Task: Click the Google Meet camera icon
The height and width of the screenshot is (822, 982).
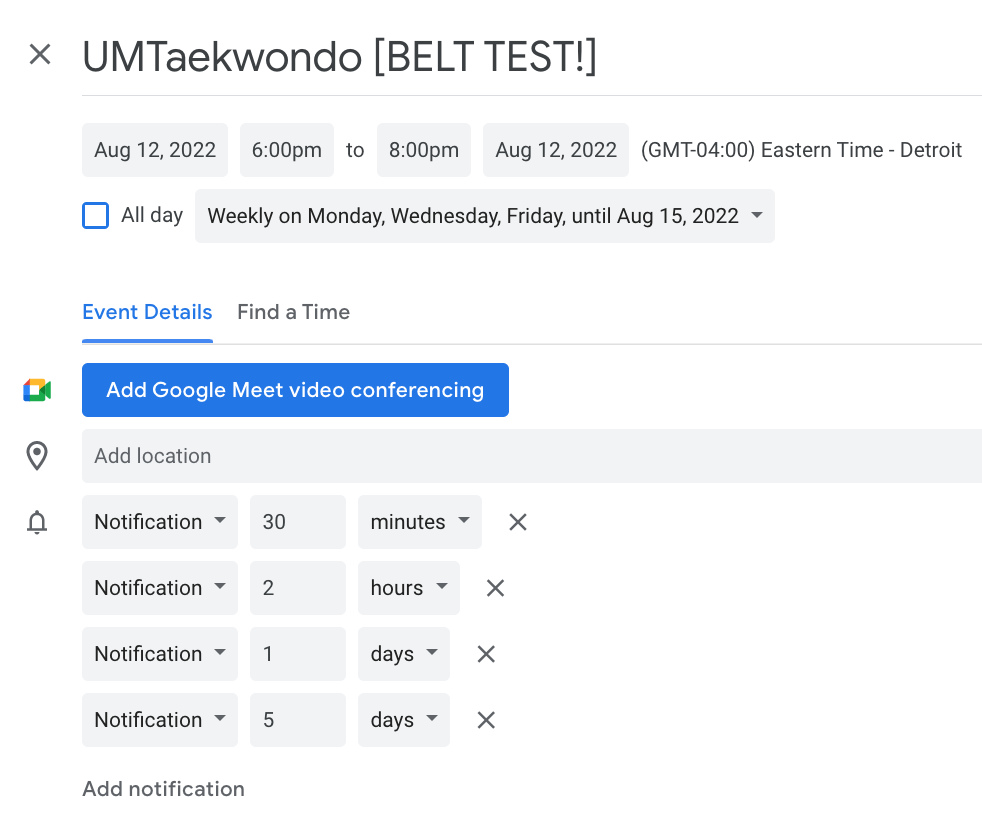Action: (x=37, y=390)
